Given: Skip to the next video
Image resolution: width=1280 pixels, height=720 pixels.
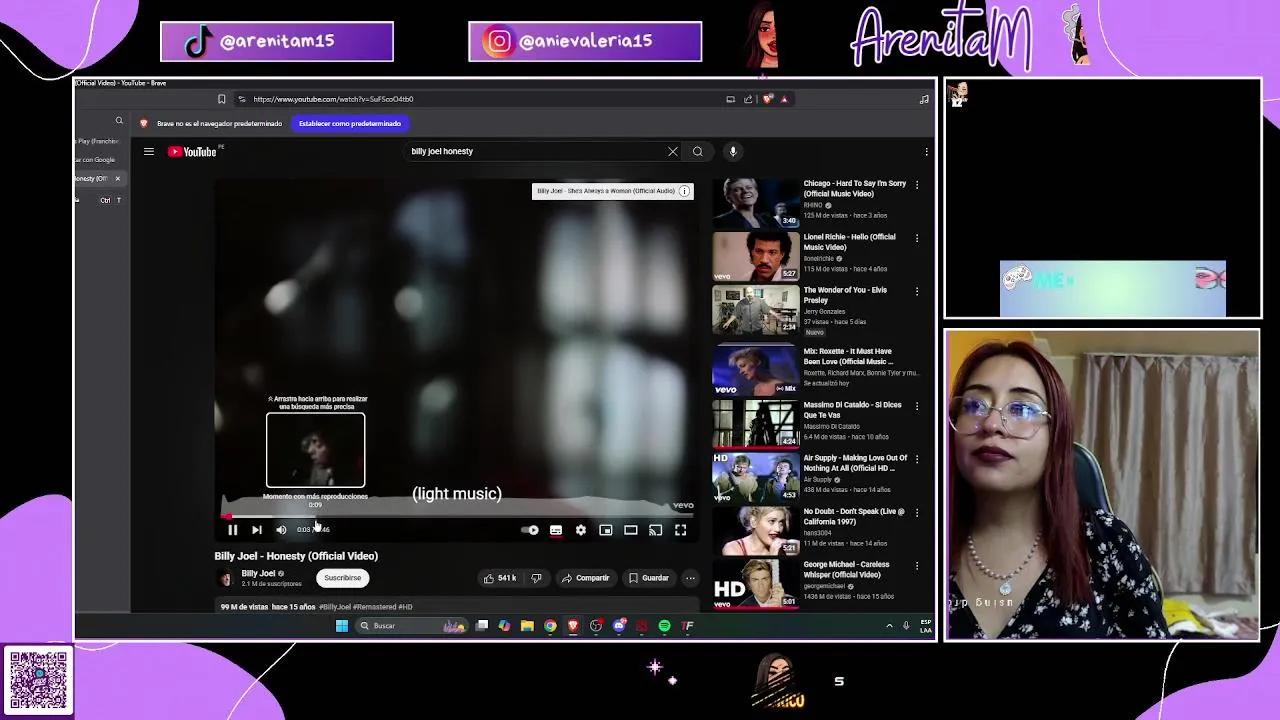Looking at the screenshot, I should click(x=257, y=530).
